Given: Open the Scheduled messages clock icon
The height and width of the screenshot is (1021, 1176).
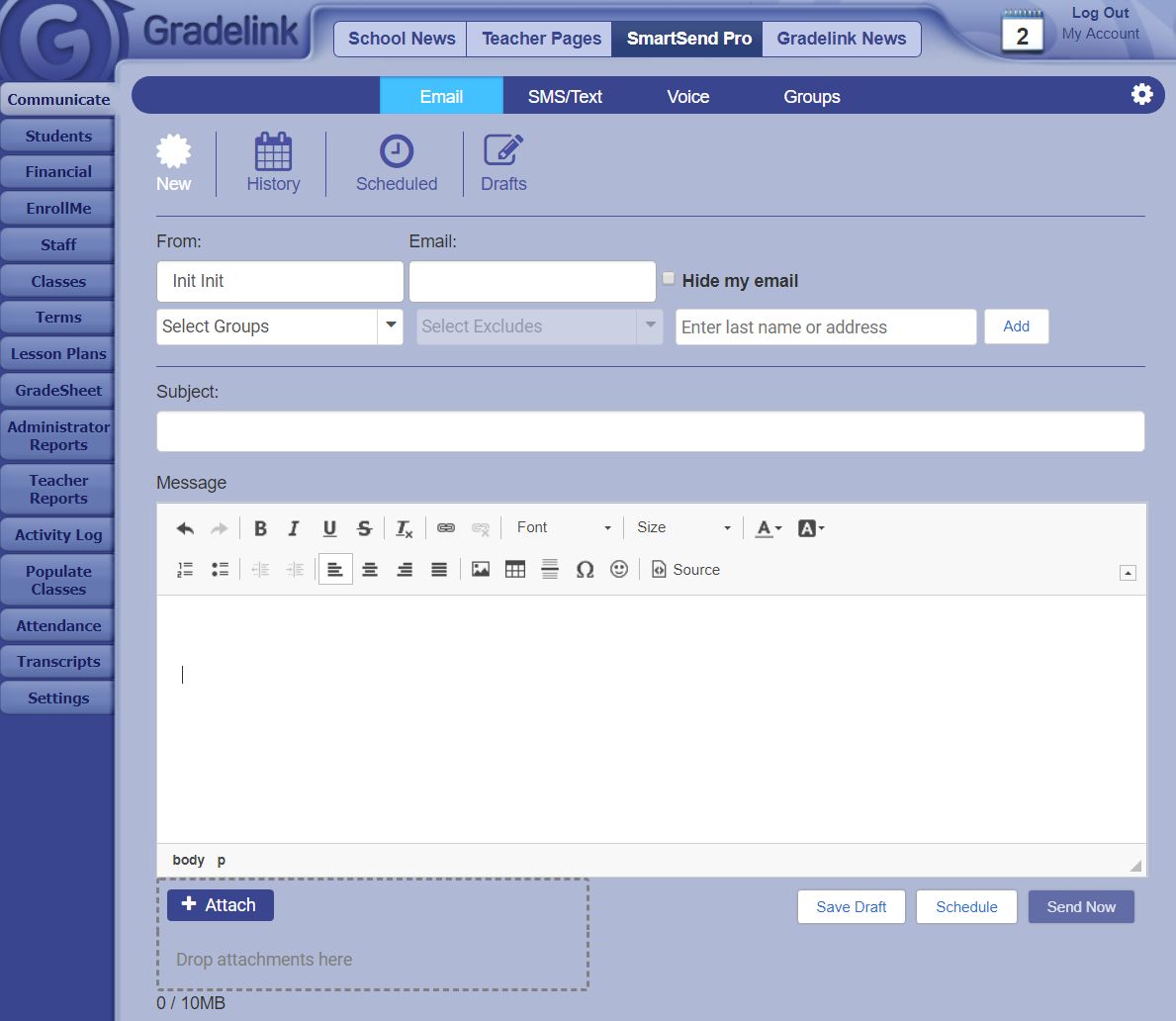Looking at the screenshot, I should tap(397, 152).
